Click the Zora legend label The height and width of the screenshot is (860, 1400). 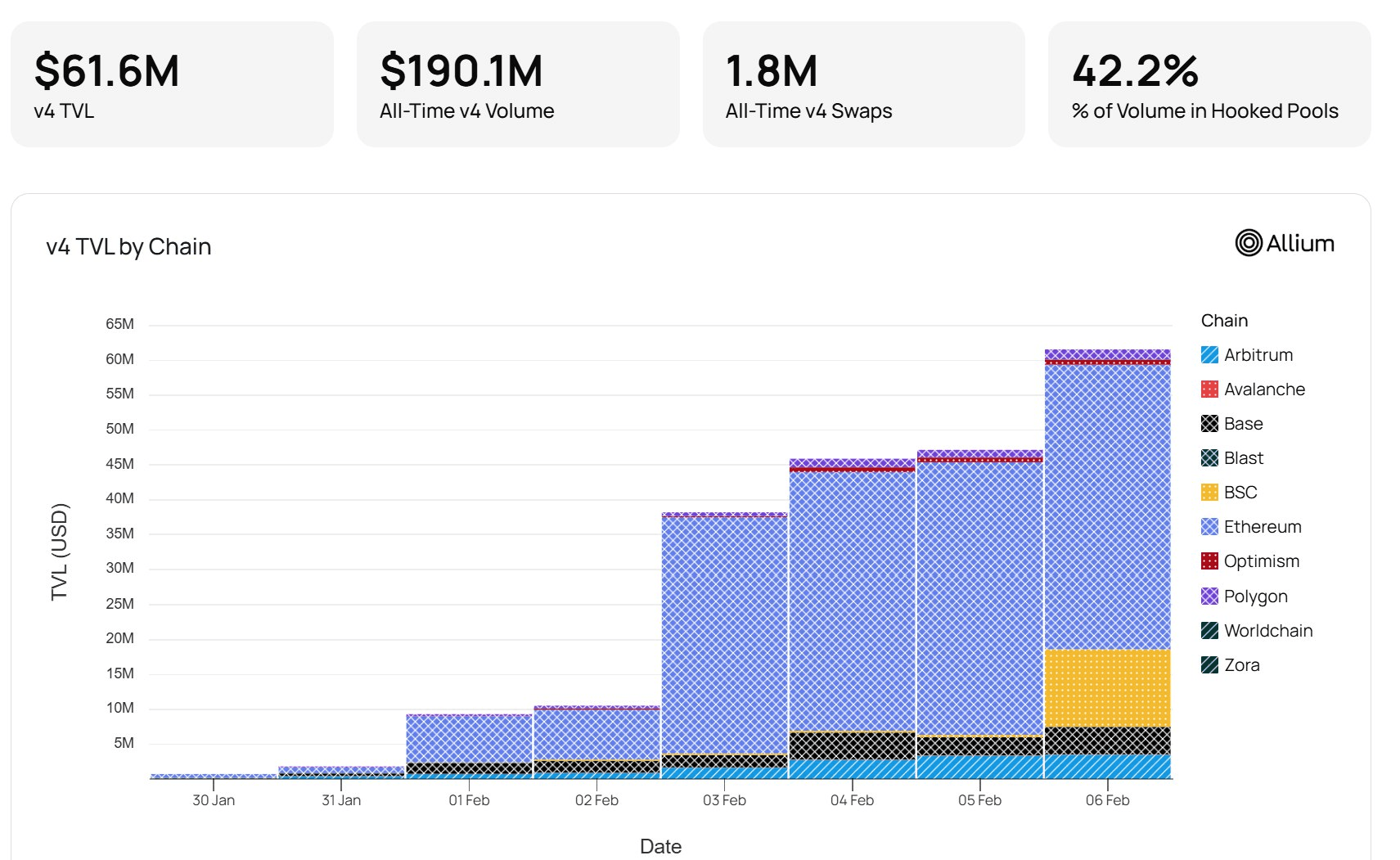point(1242,664)
